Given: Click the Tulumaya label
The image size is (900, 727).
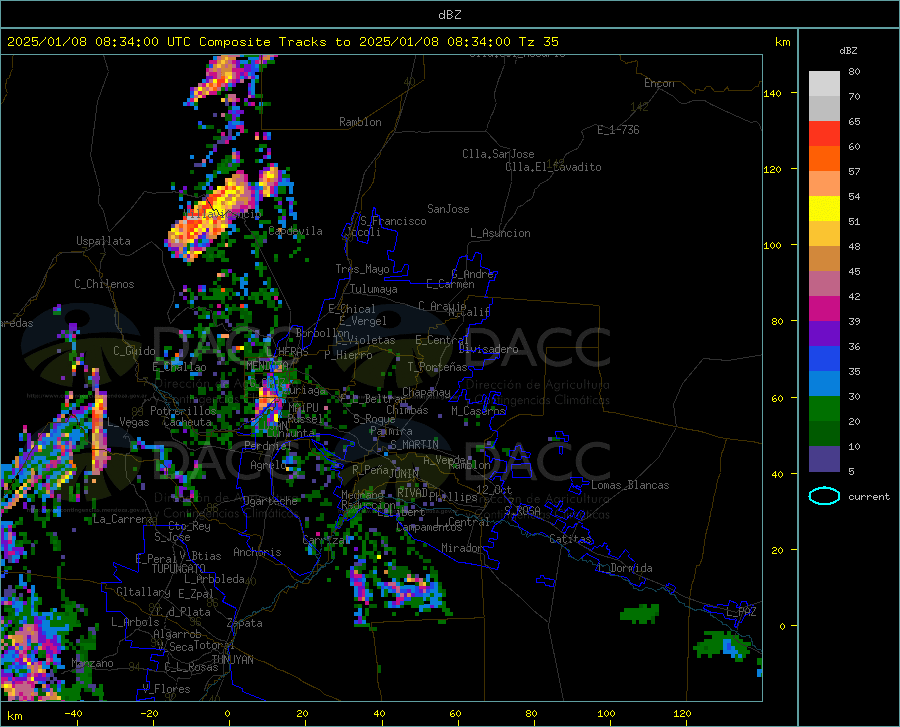Looking at the screenshot, I should [x=374, y=289].
